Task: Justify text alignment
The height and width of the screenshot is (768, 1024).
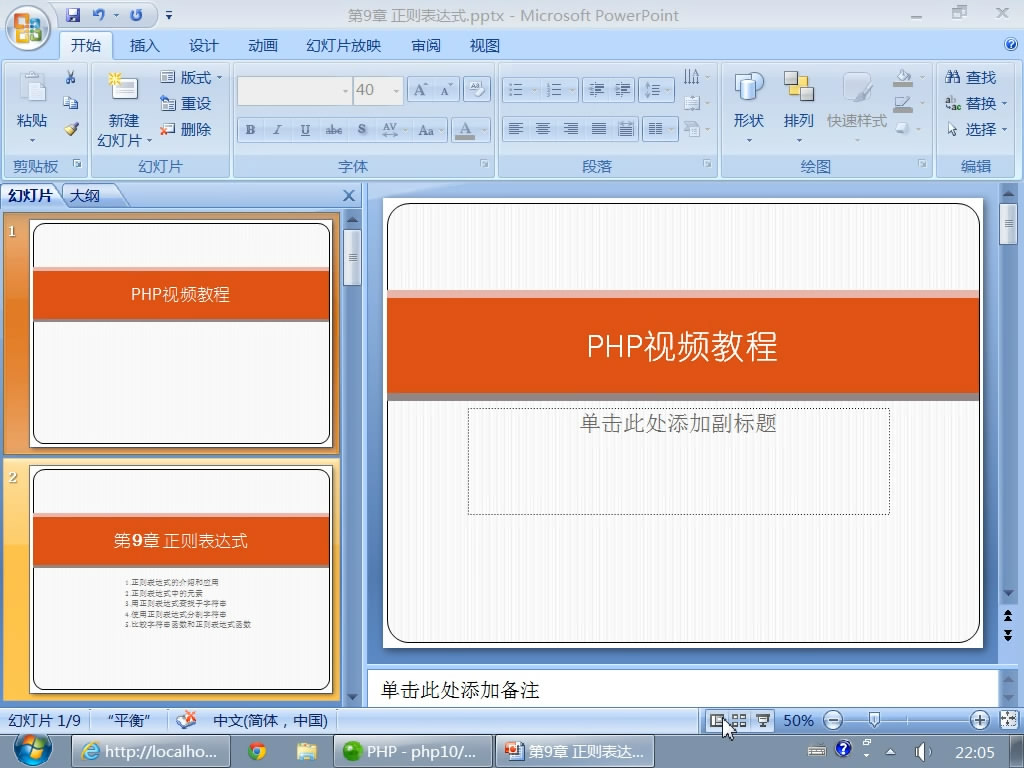Action: click(598, 129)
